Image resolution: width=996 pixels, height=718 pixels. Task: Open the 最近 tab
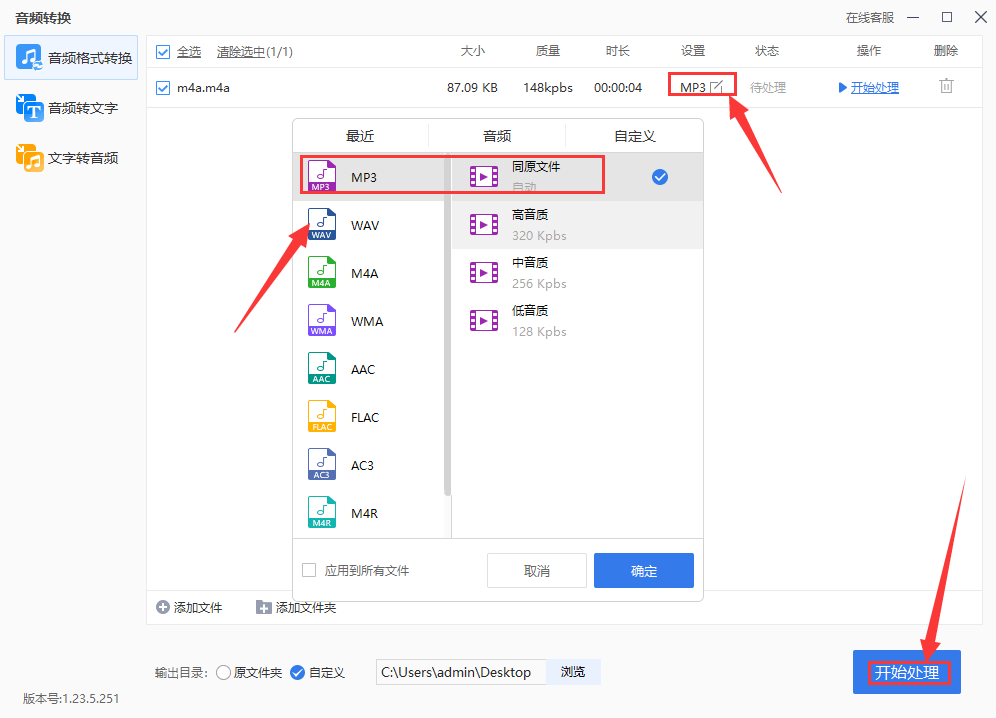tap(359, 135)
